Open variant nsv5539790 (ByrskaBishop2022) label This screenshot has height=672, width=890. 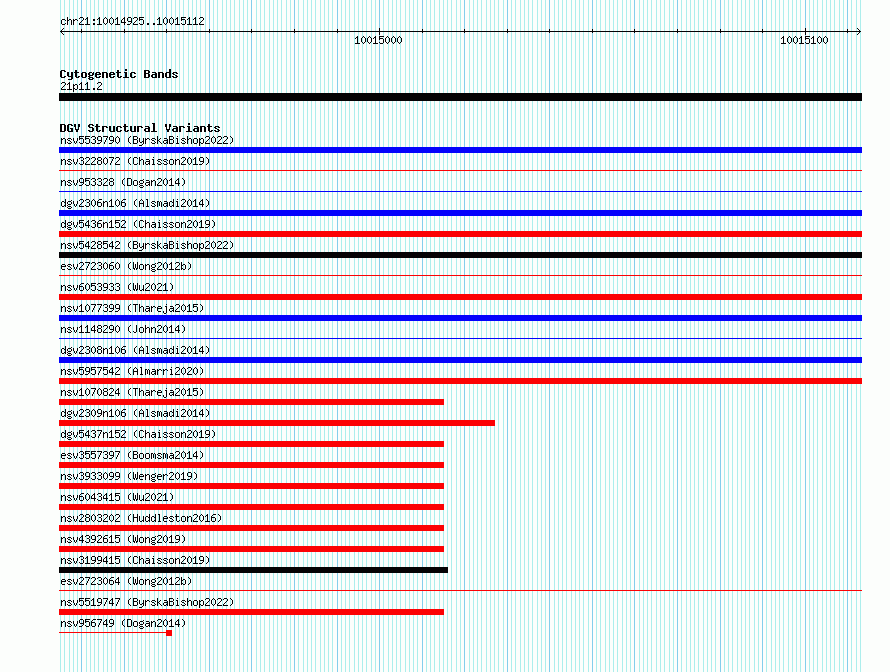click(147, 140)
